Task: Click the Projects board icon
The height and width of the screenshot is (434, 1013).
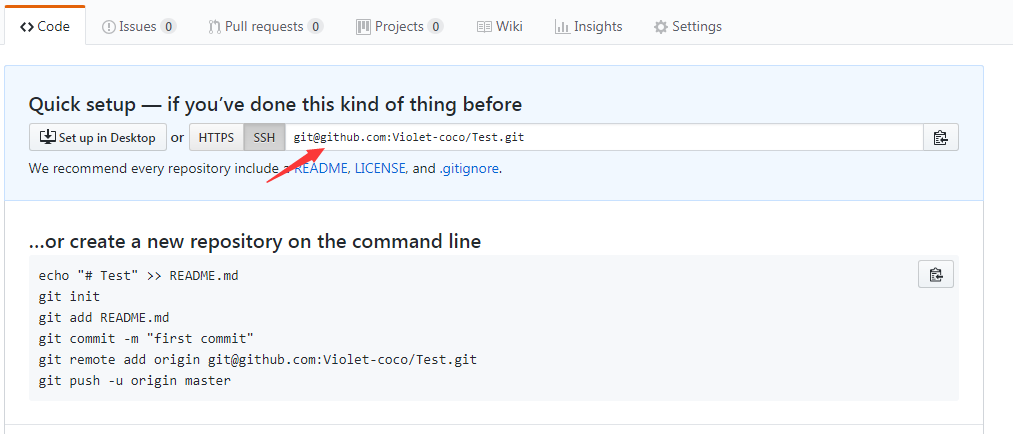Action: click(x=364, y=26)
